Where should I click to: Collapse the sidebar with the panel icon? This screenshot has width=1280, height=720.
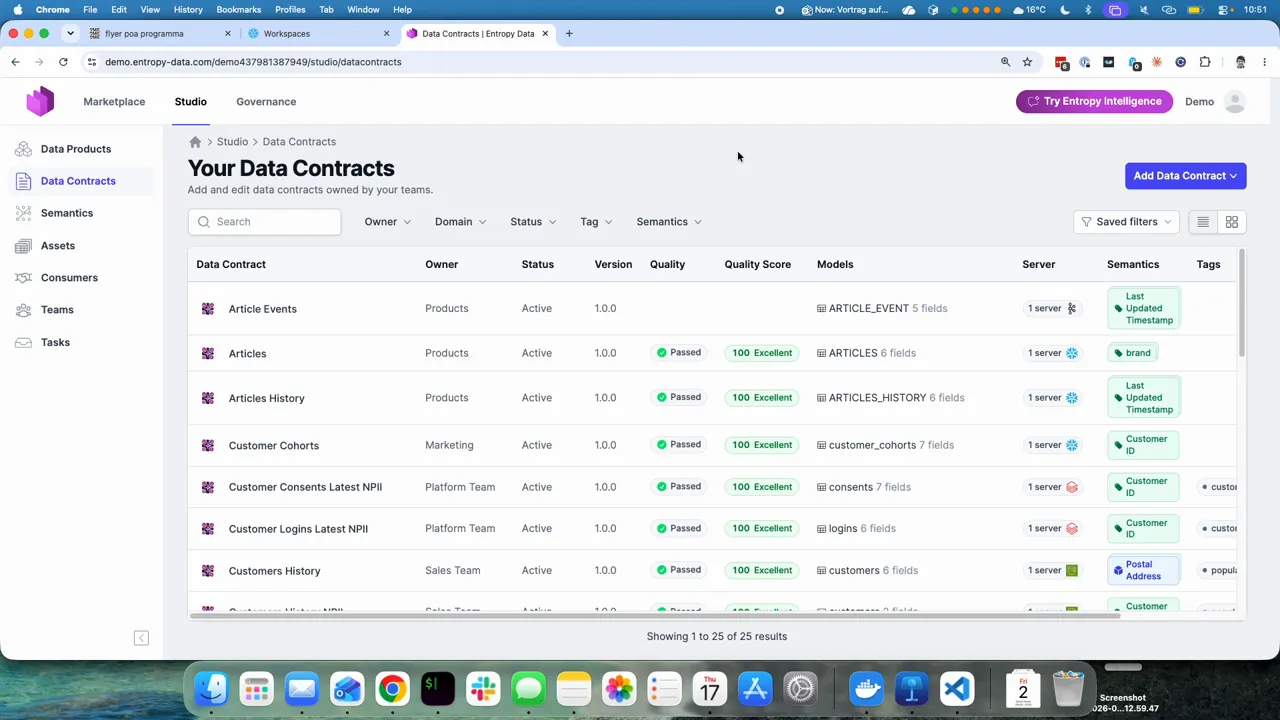[141, 638]
